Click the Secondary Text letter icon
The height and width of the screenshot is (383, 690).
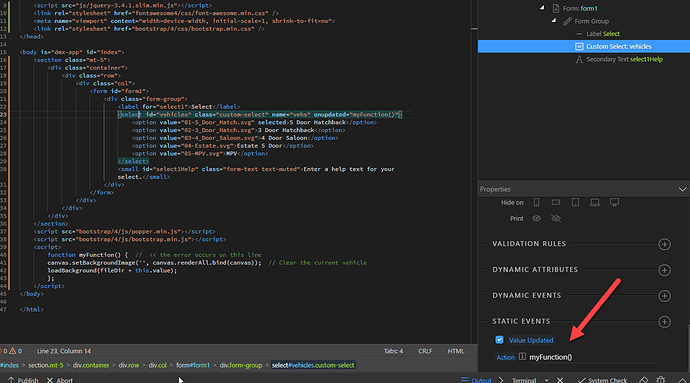(579, 59)
